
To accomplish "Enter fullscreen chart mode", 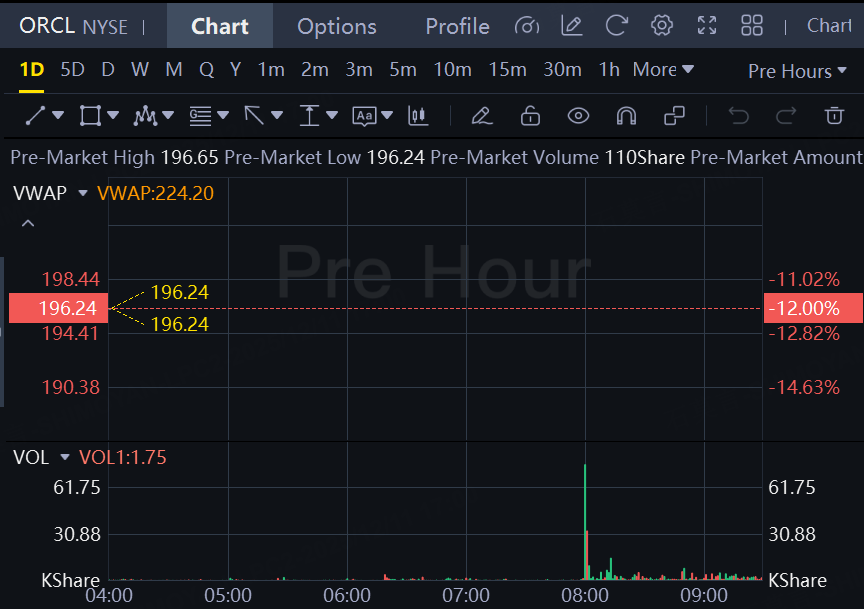I will click(707, 25).
